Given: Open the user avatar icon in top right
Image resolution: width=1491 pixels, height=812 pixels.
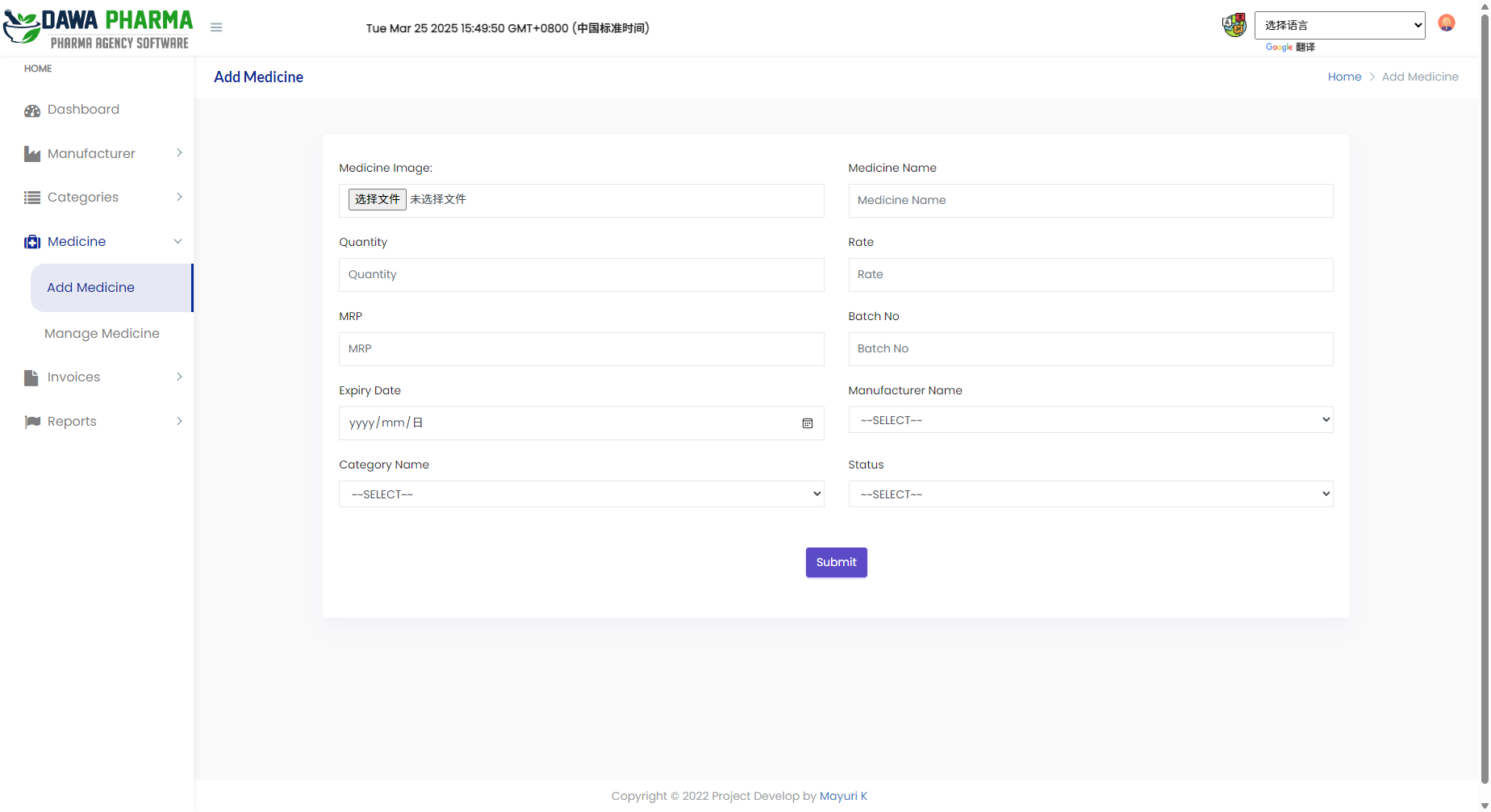Looking at the screenshot, I should [x=1446, y=23].
